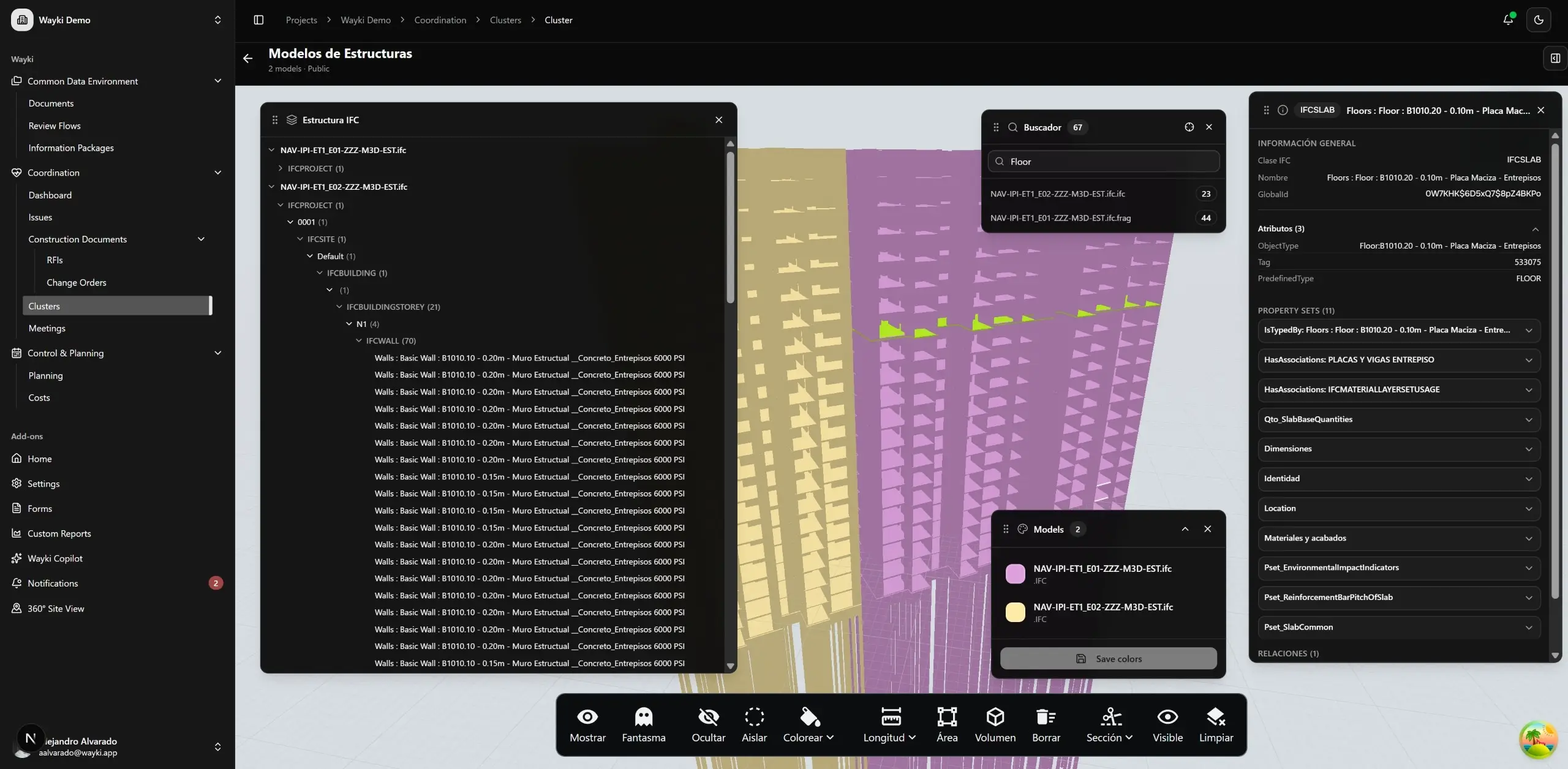Change pink color swatch of E01 model
The image size is (1568, 769).
pos(1015,574)
